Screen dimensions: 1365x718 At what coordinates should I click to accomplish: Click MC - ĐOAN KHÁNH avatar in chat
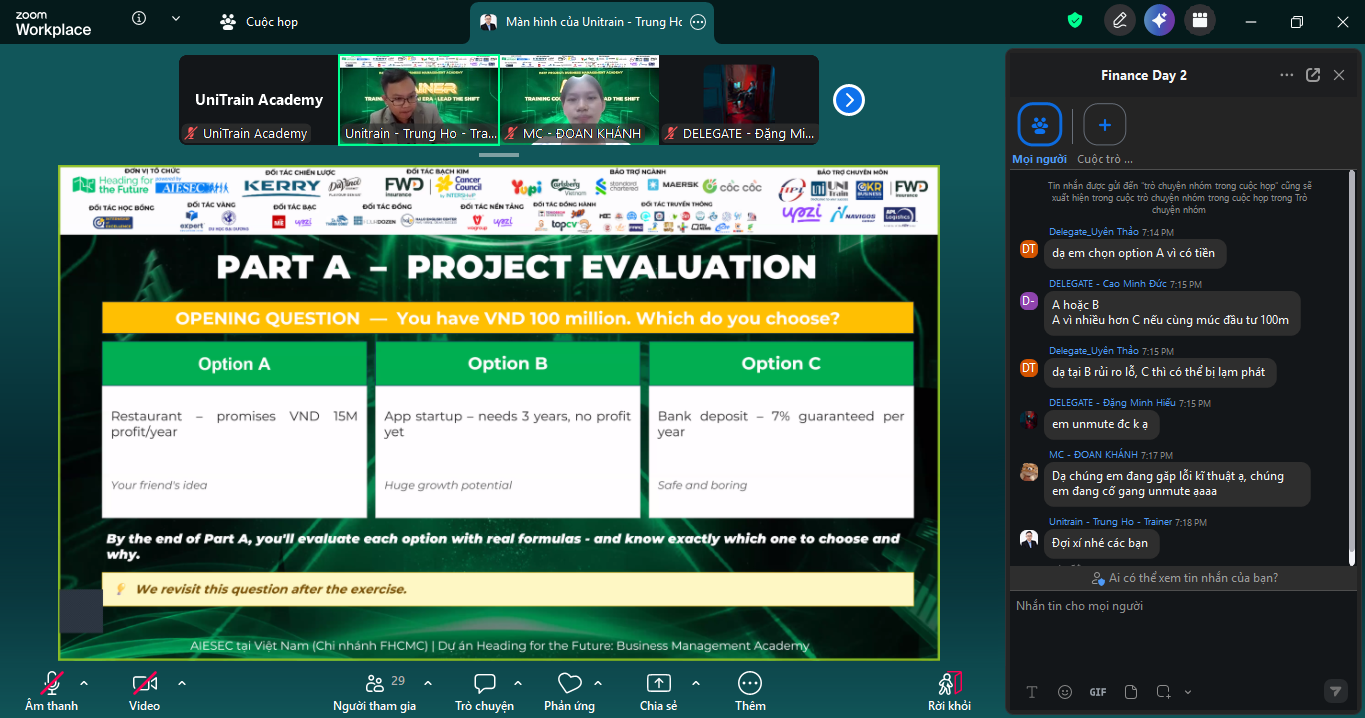tap(1029, 472)
